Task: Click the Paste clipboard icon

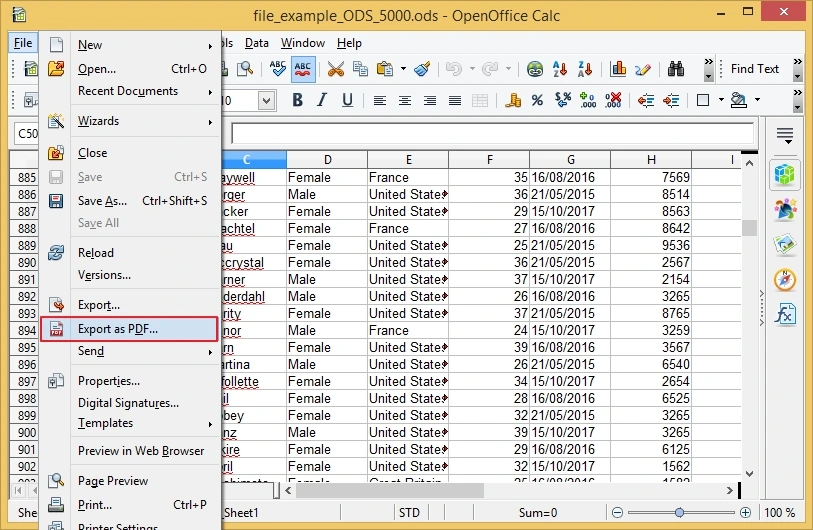Action: pyautogui.click(x=385, y=69)
